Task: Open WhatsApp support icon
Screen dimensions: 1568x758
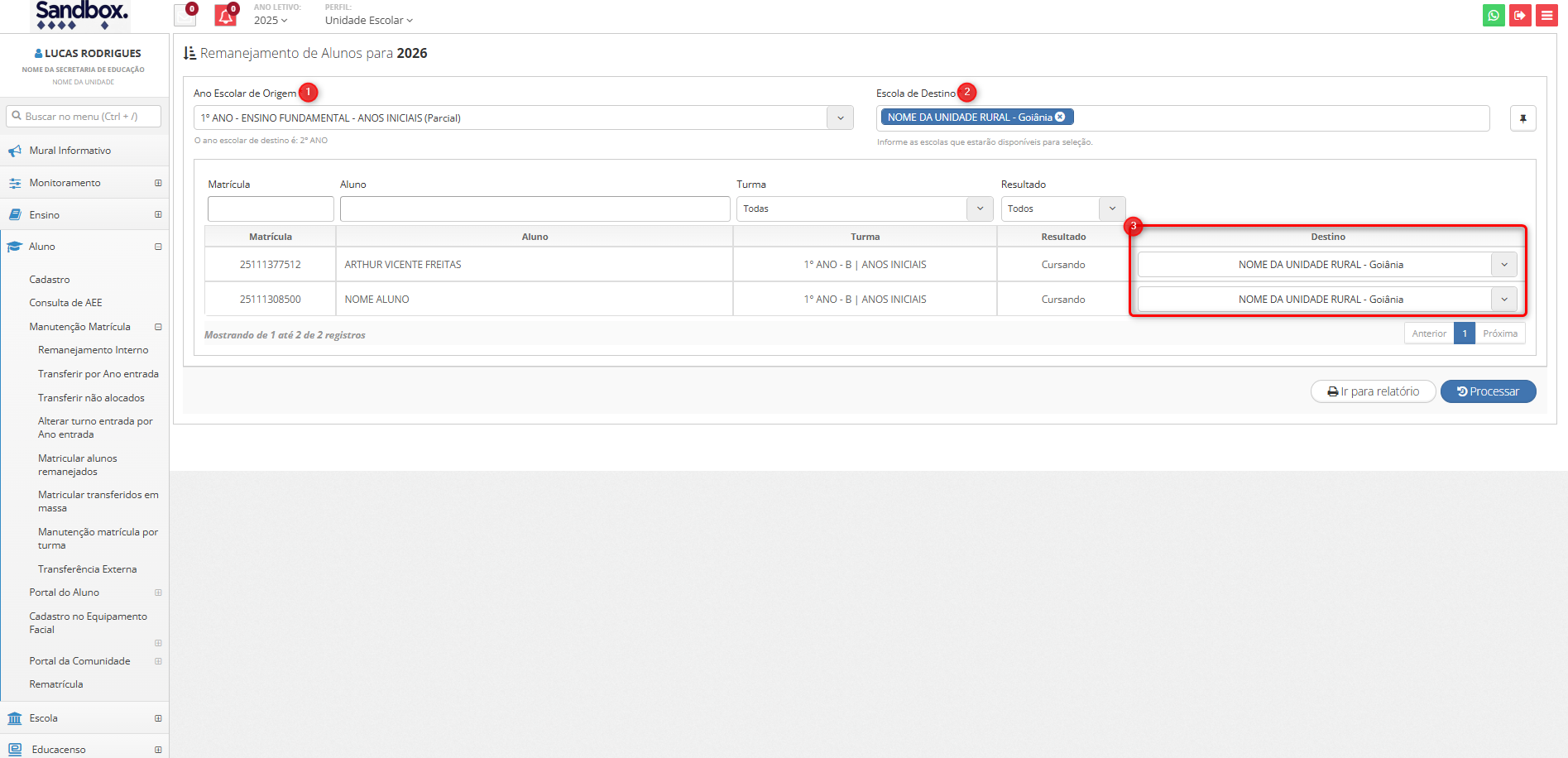Action: coord(1494,15)
